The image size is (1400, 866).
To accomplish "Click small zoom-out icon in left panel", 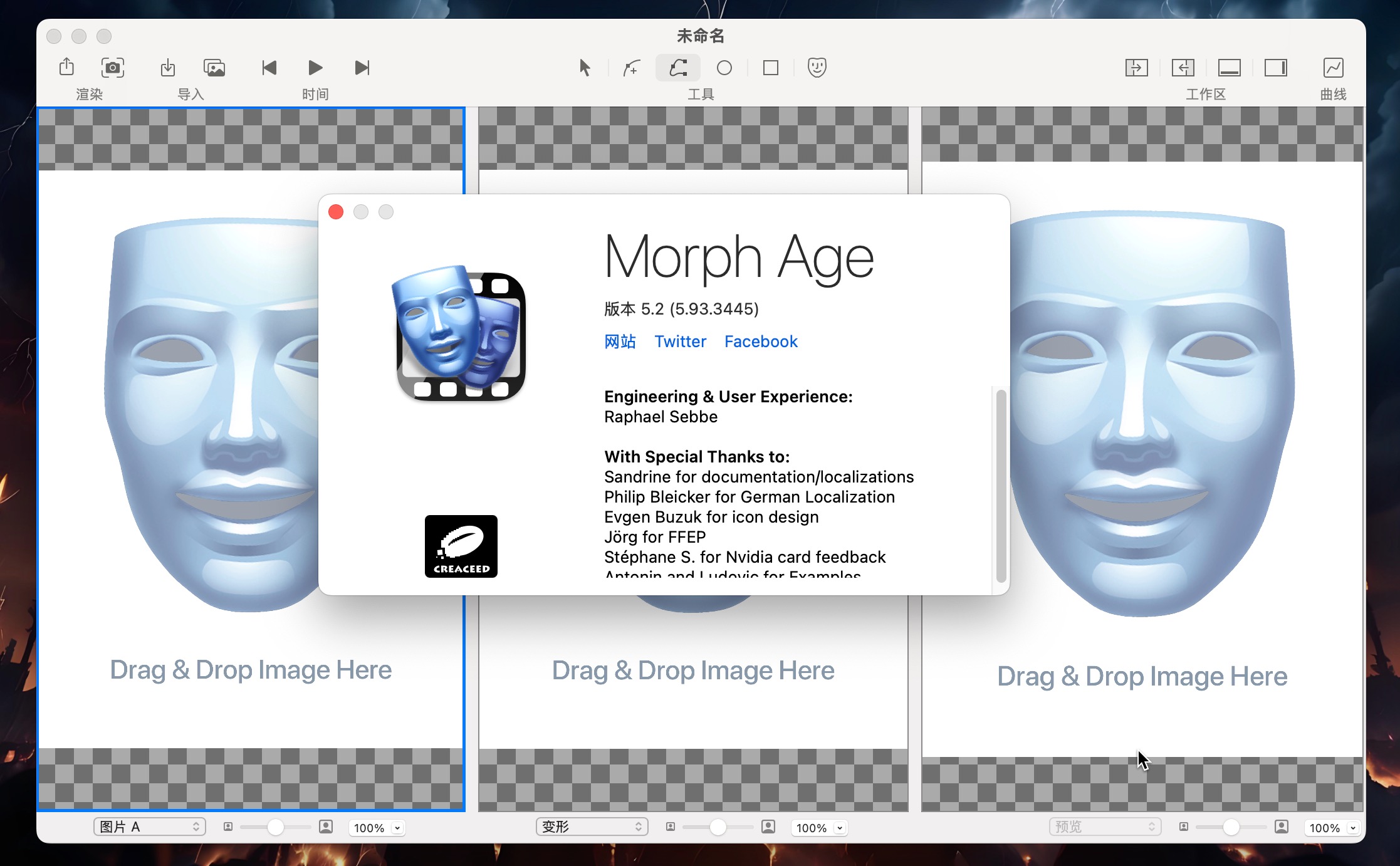I will coord(228,827).
